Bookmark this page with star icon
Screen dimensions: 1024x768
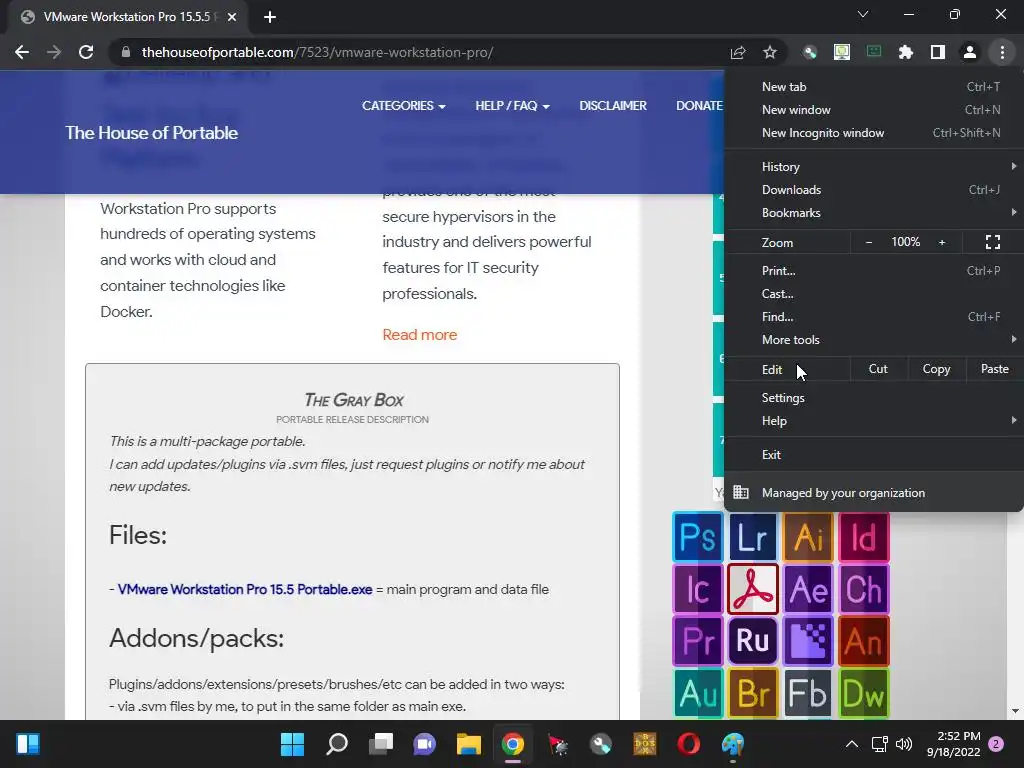point(770,52)
